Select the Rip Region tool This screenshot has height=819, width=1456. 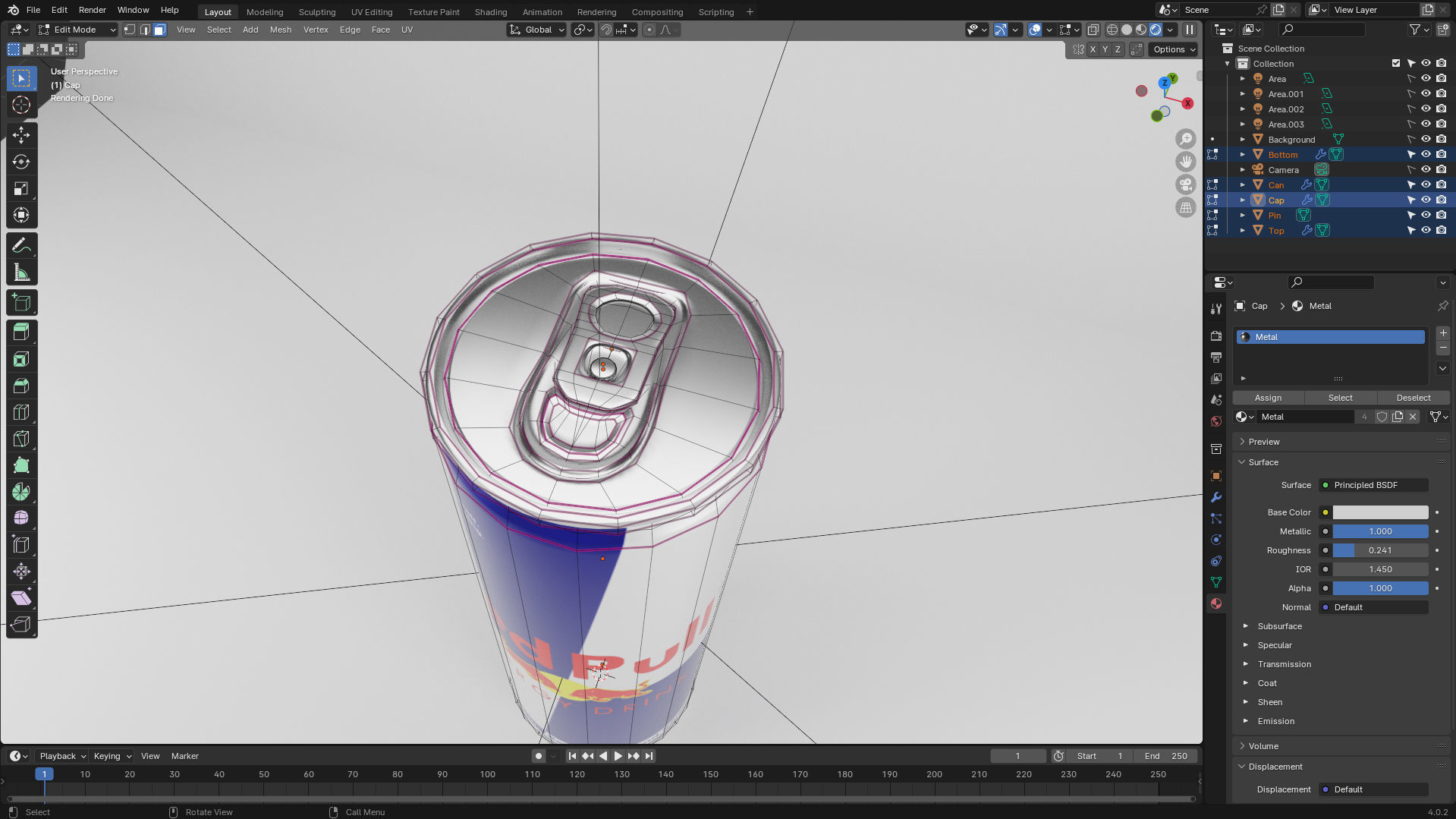pyautogui.click(x=21, y=625)
